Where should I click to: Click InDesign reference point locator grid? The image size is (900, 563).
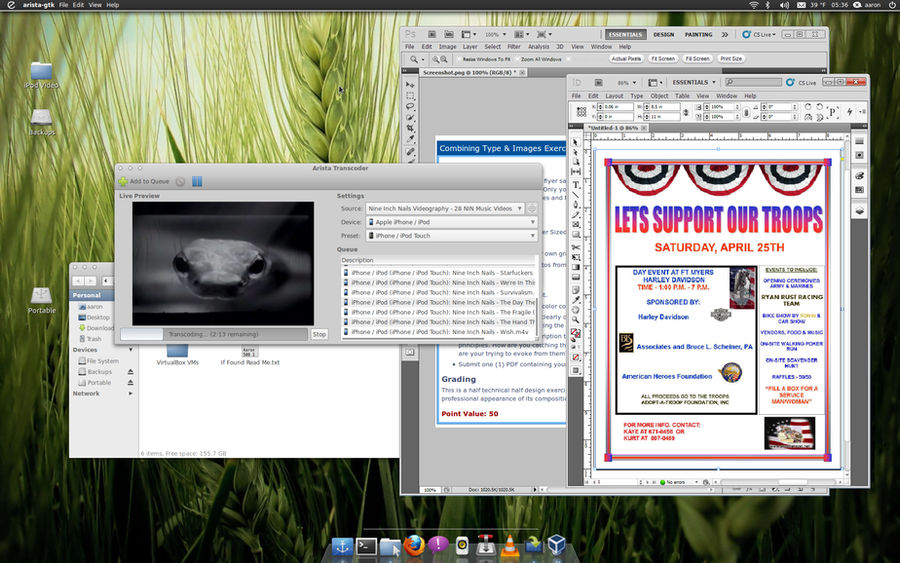[581, 111]
